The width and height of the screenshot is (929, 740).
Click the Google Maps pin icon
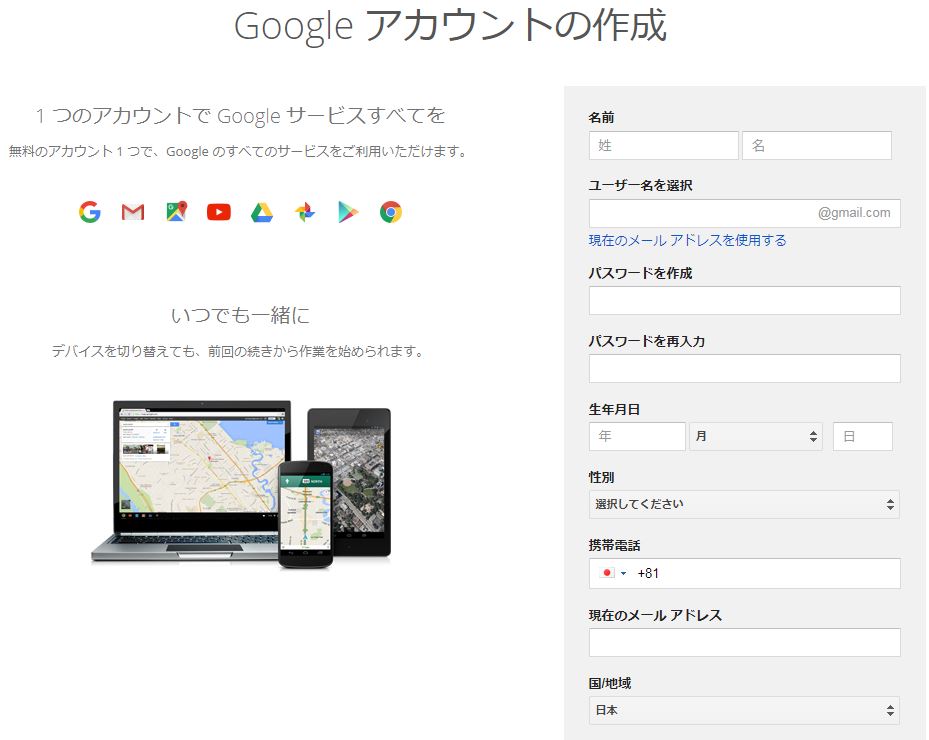pyautogui.click(x=177, y=212)
